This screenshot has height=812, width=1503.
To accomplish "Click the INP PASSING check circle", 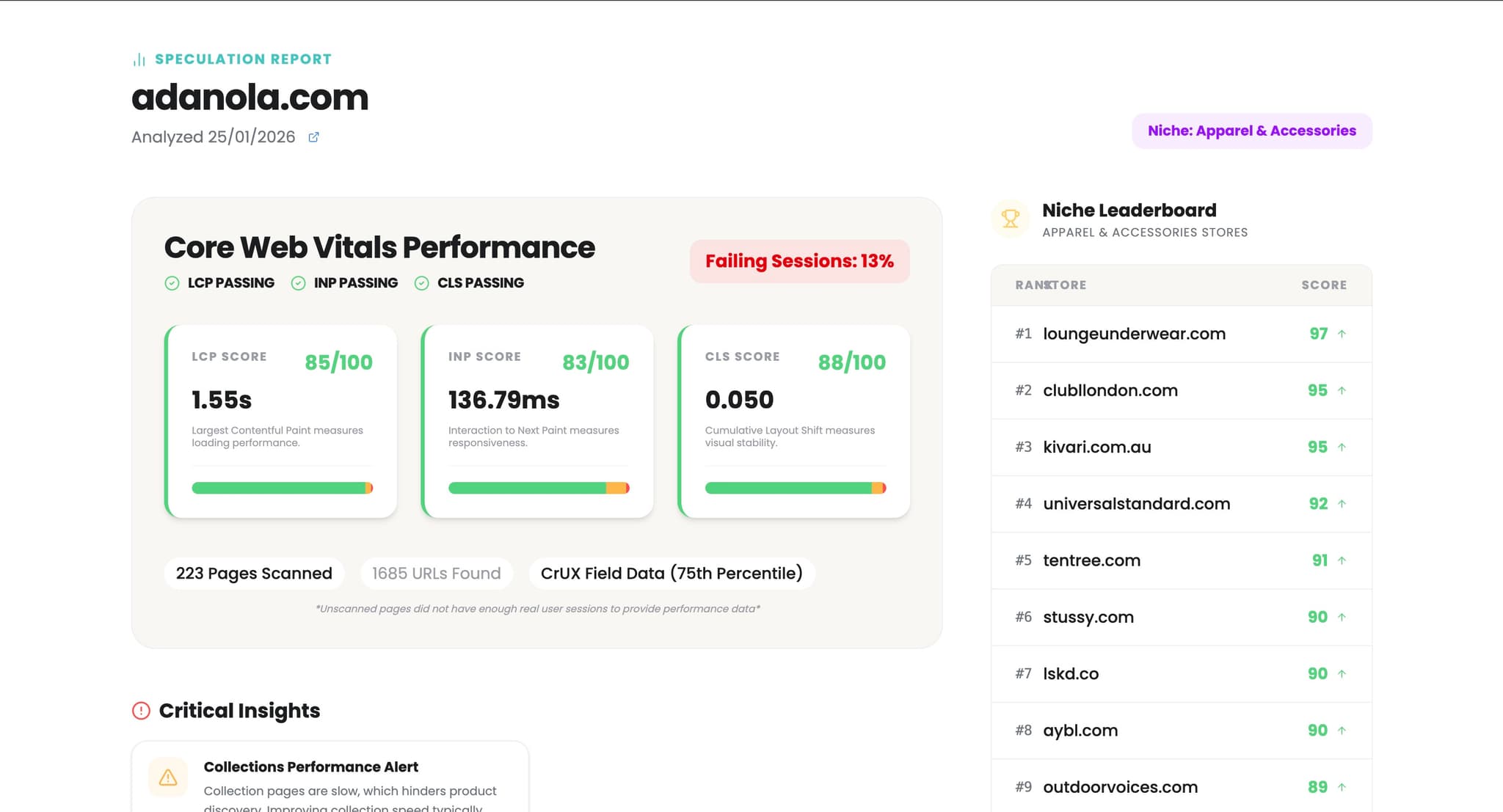I will coord(298,283).
